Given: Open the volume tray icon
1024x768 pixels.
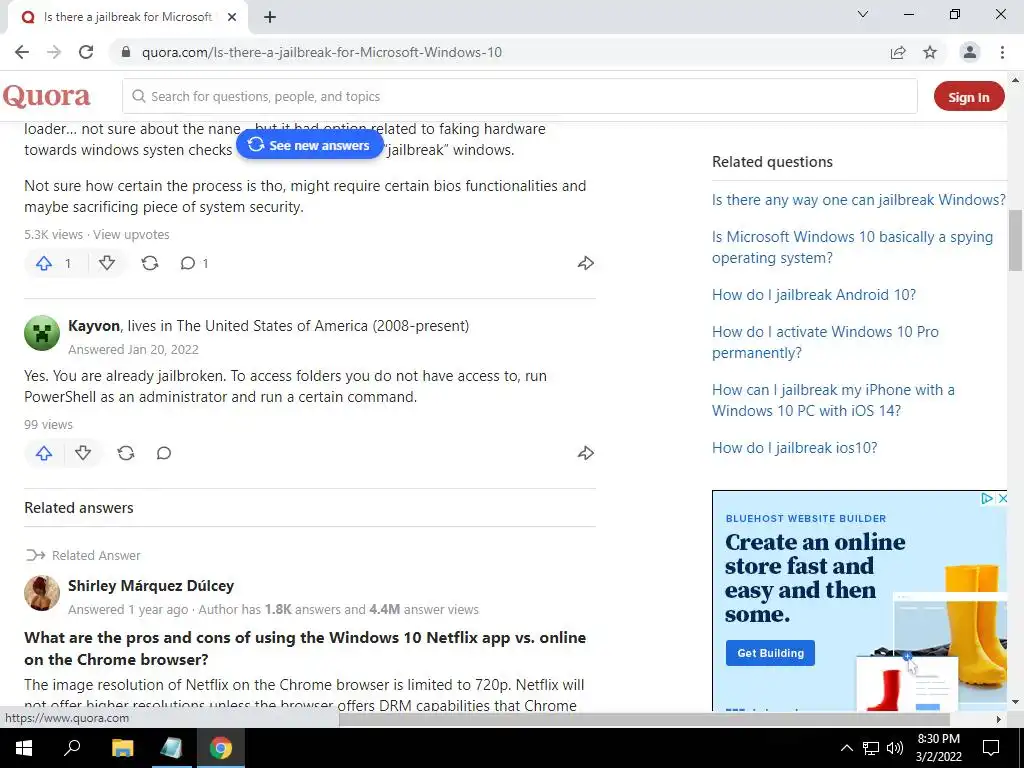Looking at the screenshot, I should tap(895, 748).
